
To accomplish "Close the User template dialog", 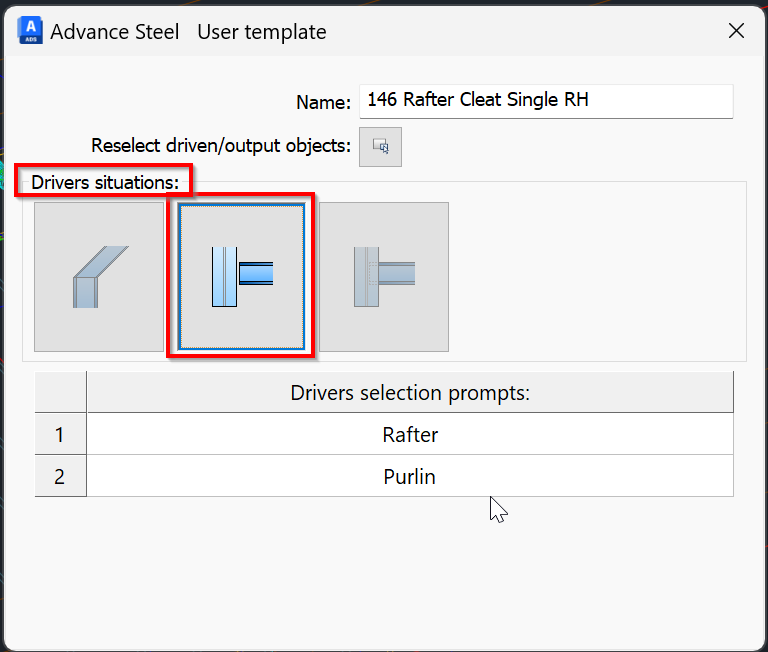I will point(736,31).
